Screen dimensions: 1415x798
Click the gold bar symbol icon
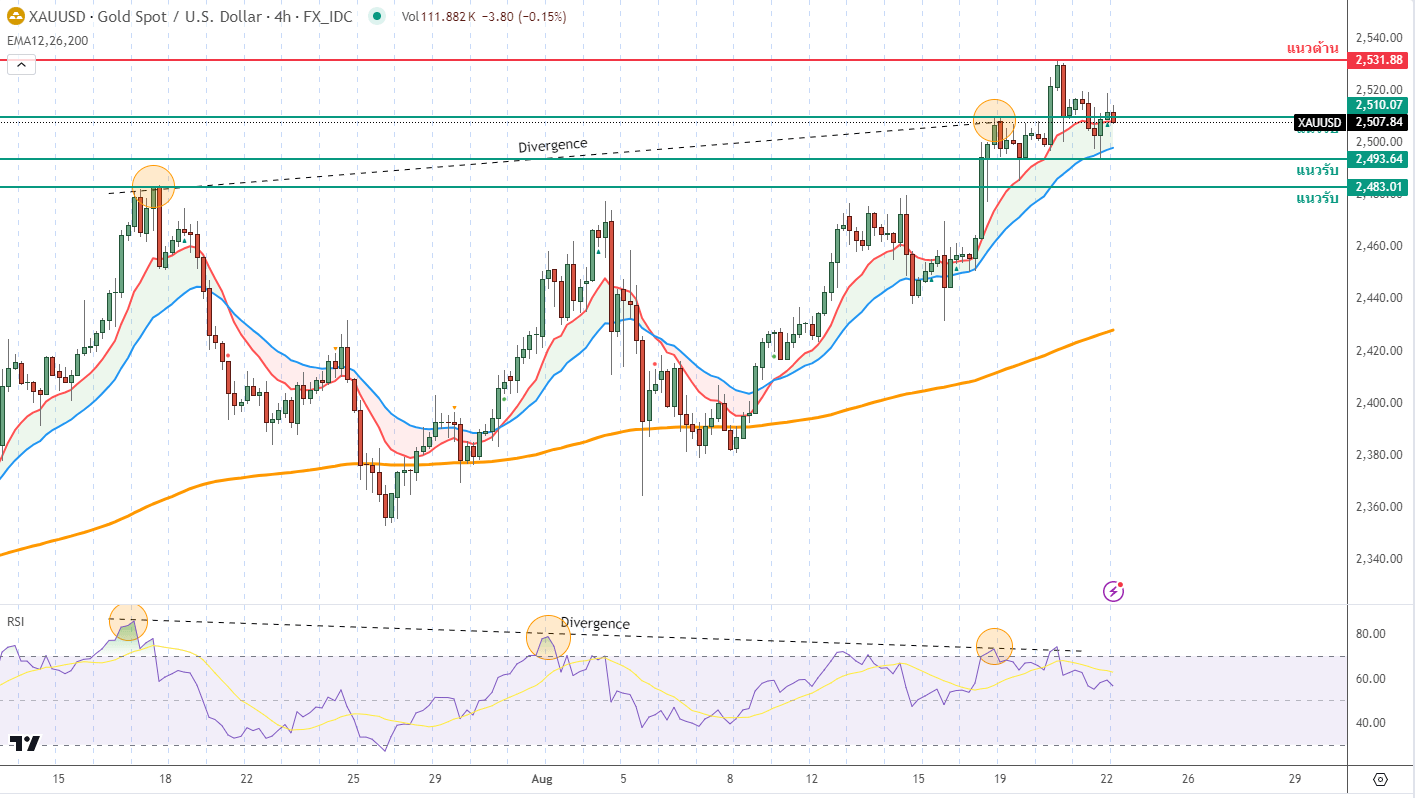coord(15,17)
